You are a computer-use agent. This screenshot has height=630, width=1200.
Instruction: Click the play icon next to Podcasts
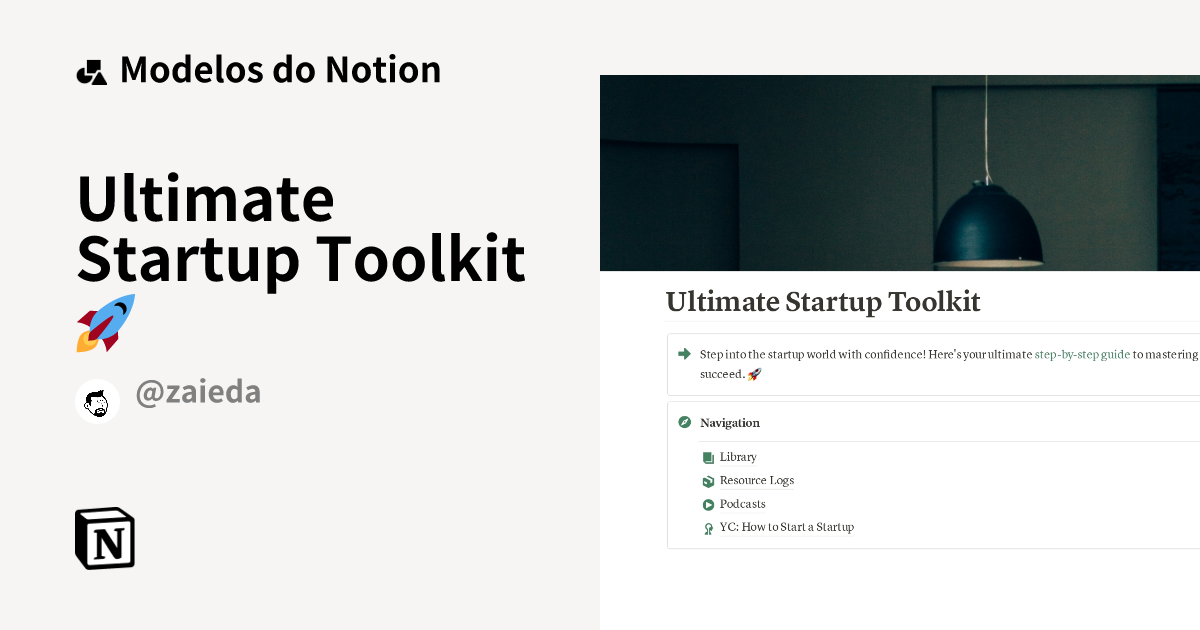[x=708, y=504]
